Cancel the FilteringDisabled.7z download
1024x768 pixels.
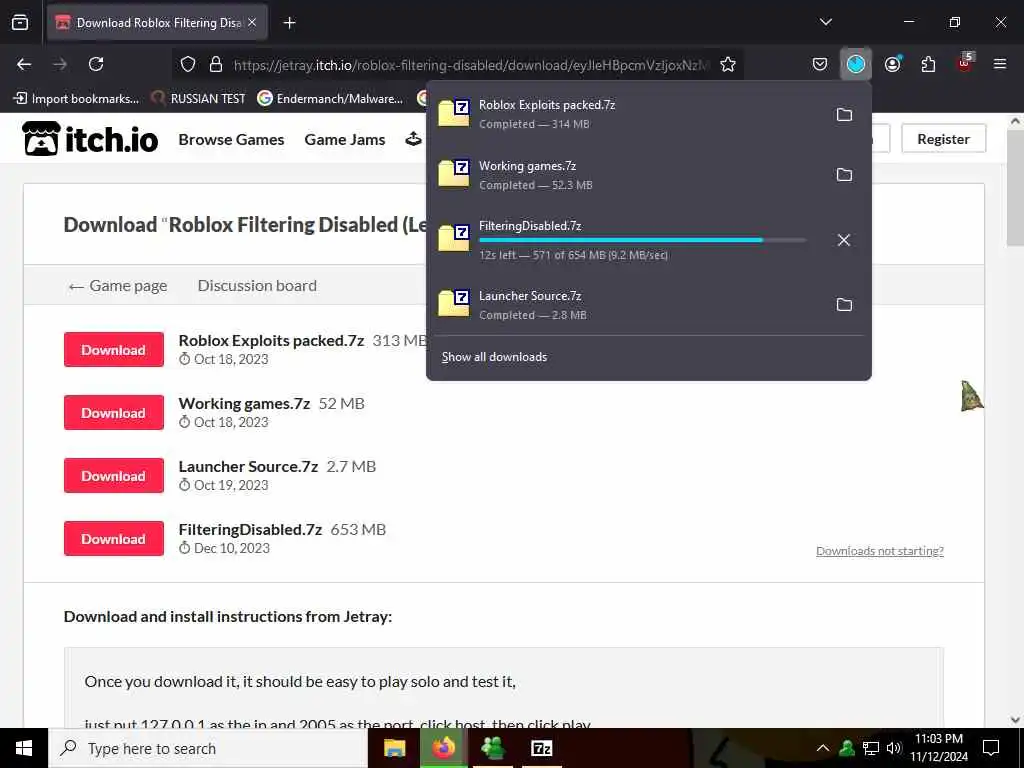pos(844,240)
